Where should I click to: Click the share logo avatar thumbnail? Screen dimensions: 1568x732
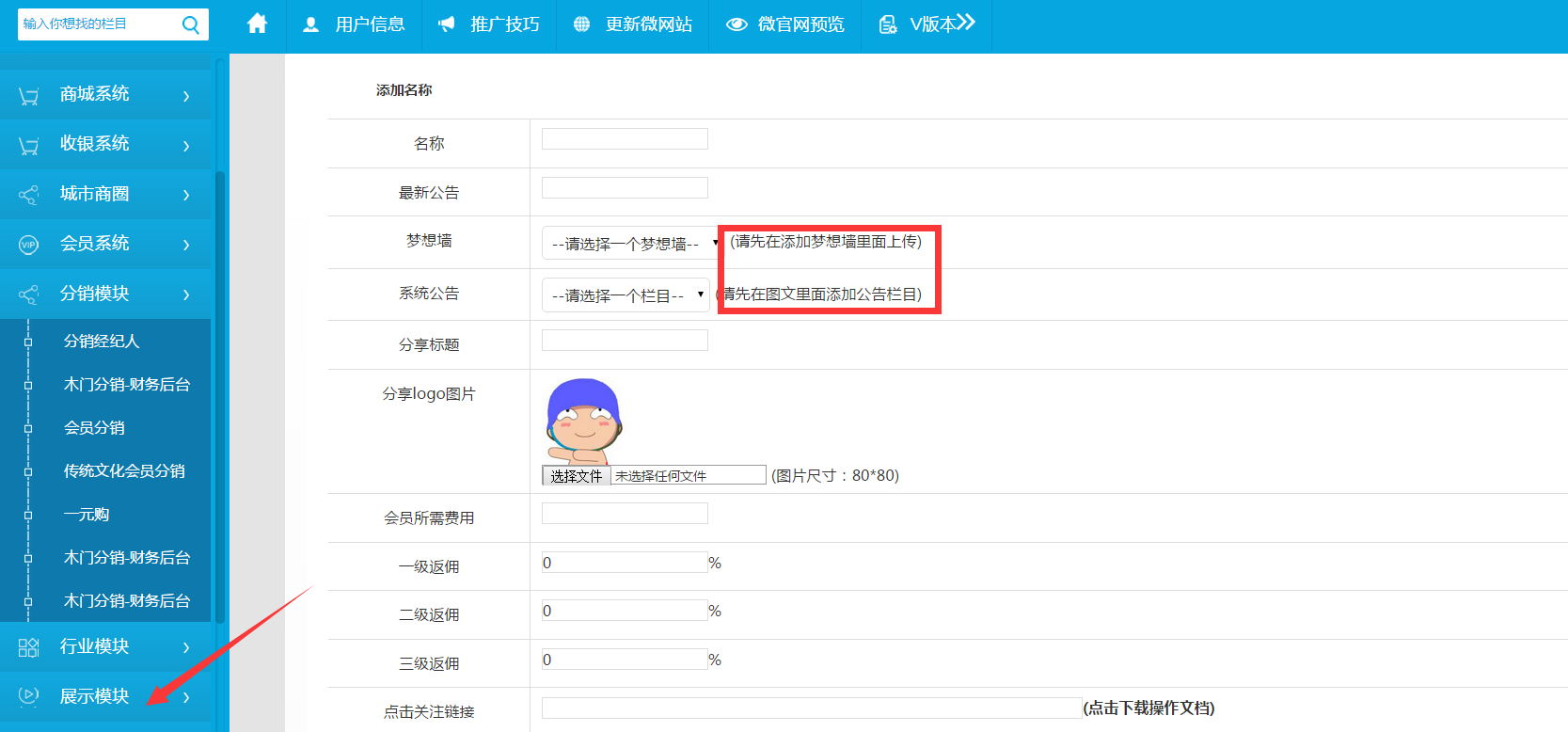[584, 420]
